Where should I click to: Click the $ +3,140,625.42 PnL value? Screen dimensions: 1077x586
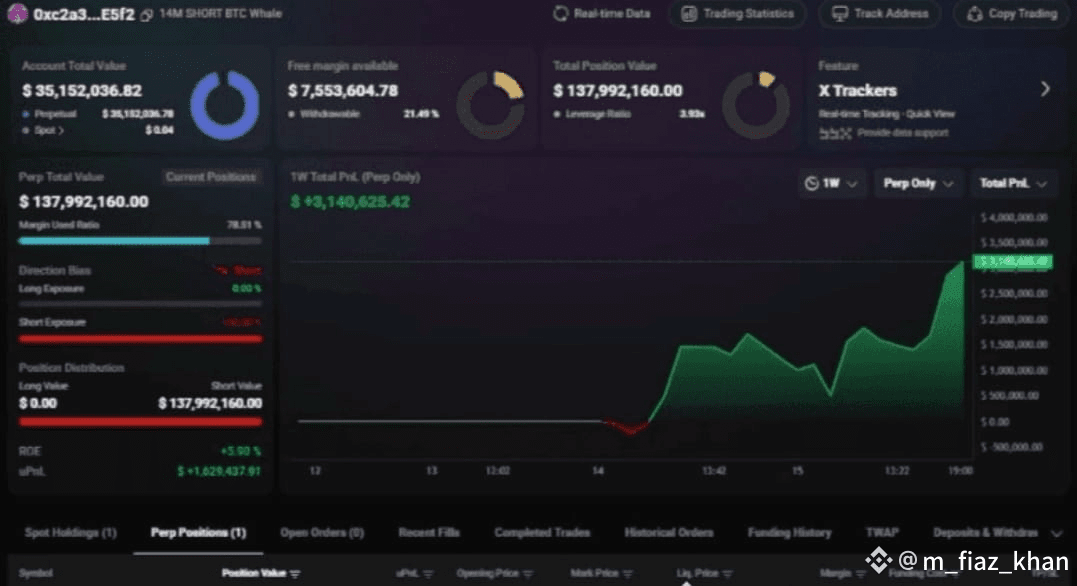350,201
